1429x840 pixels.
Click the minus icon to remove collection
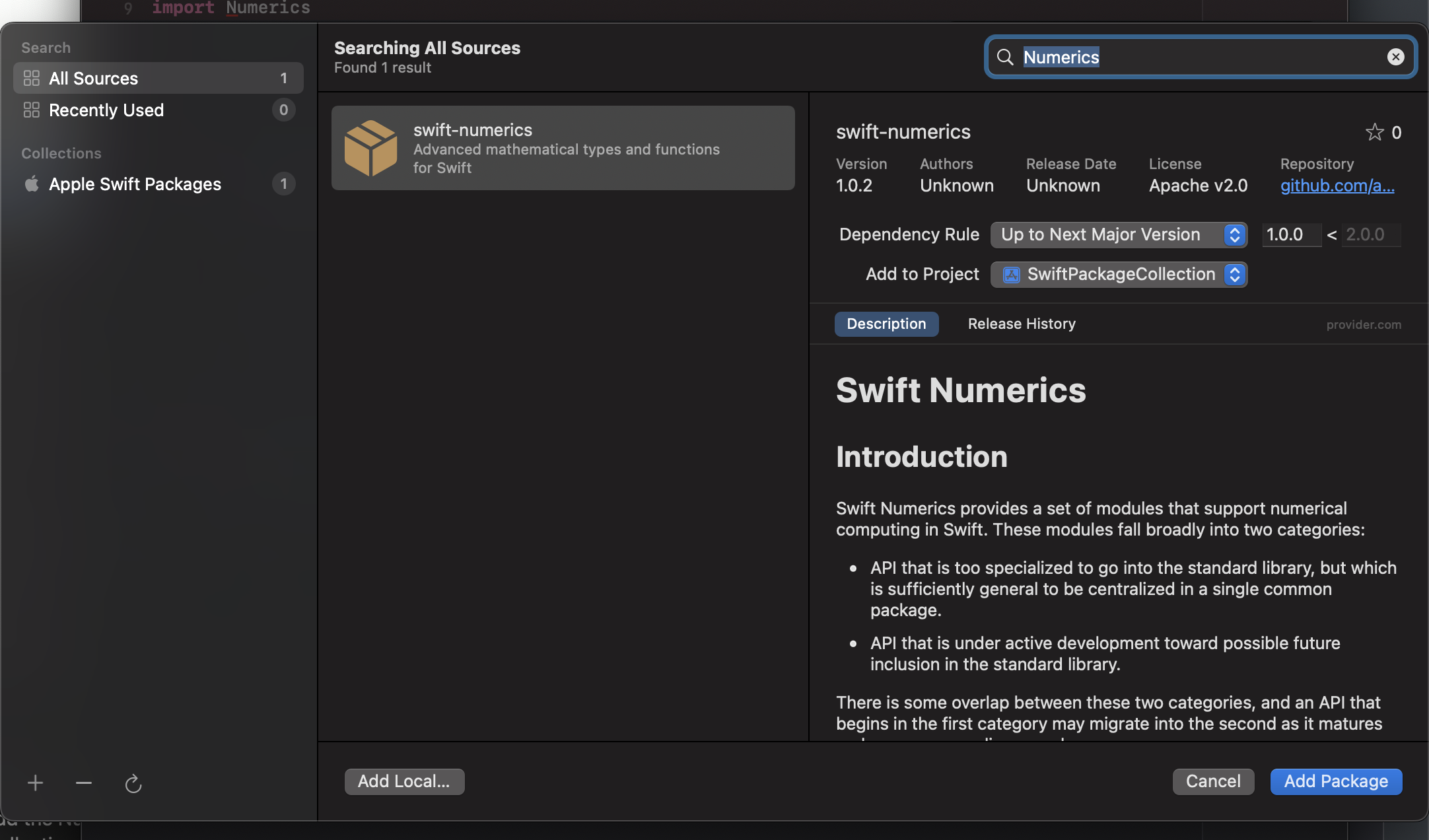pos(84,783)
